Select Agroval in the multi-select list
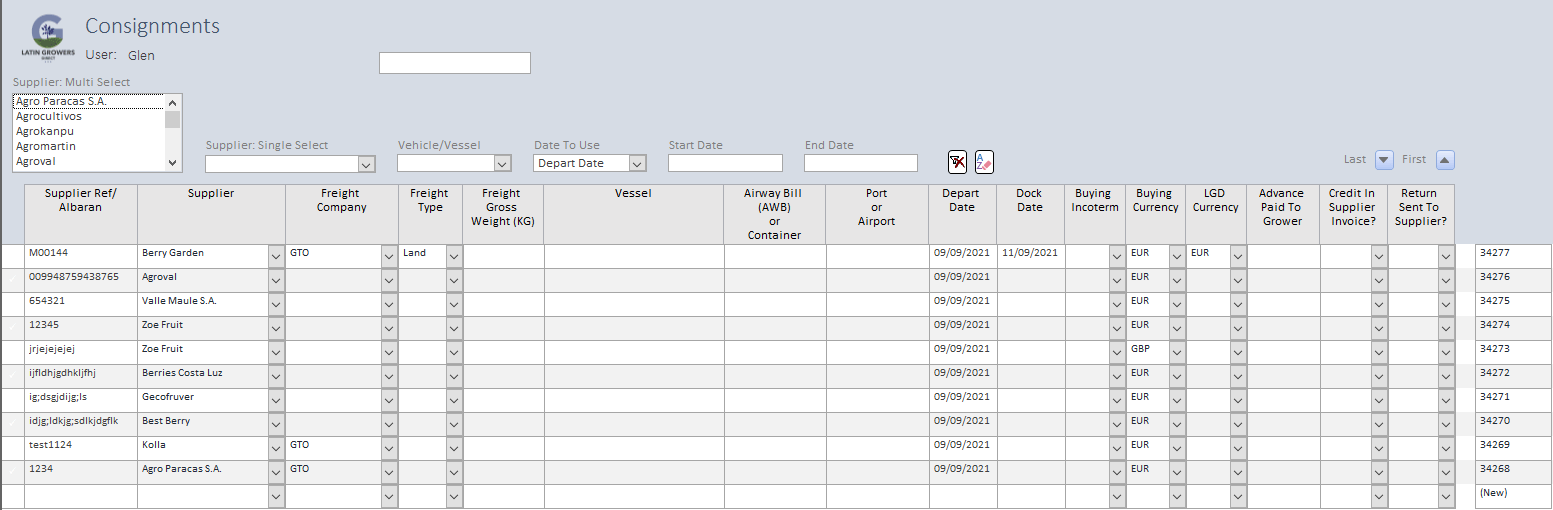 pos(89,161)
